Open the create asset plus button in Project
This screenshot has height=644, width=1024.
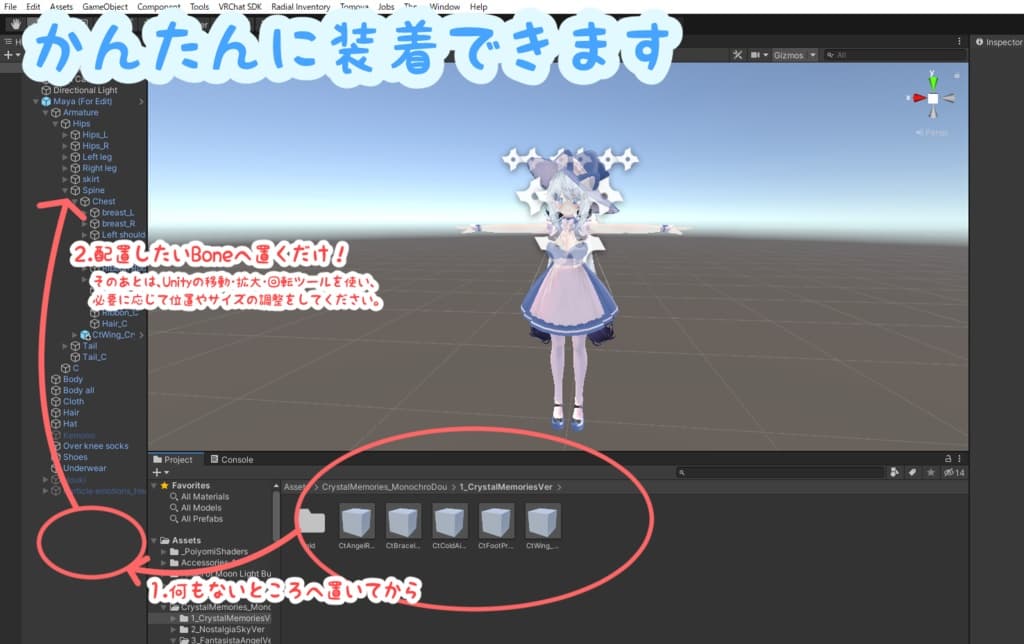coord(156,471)
